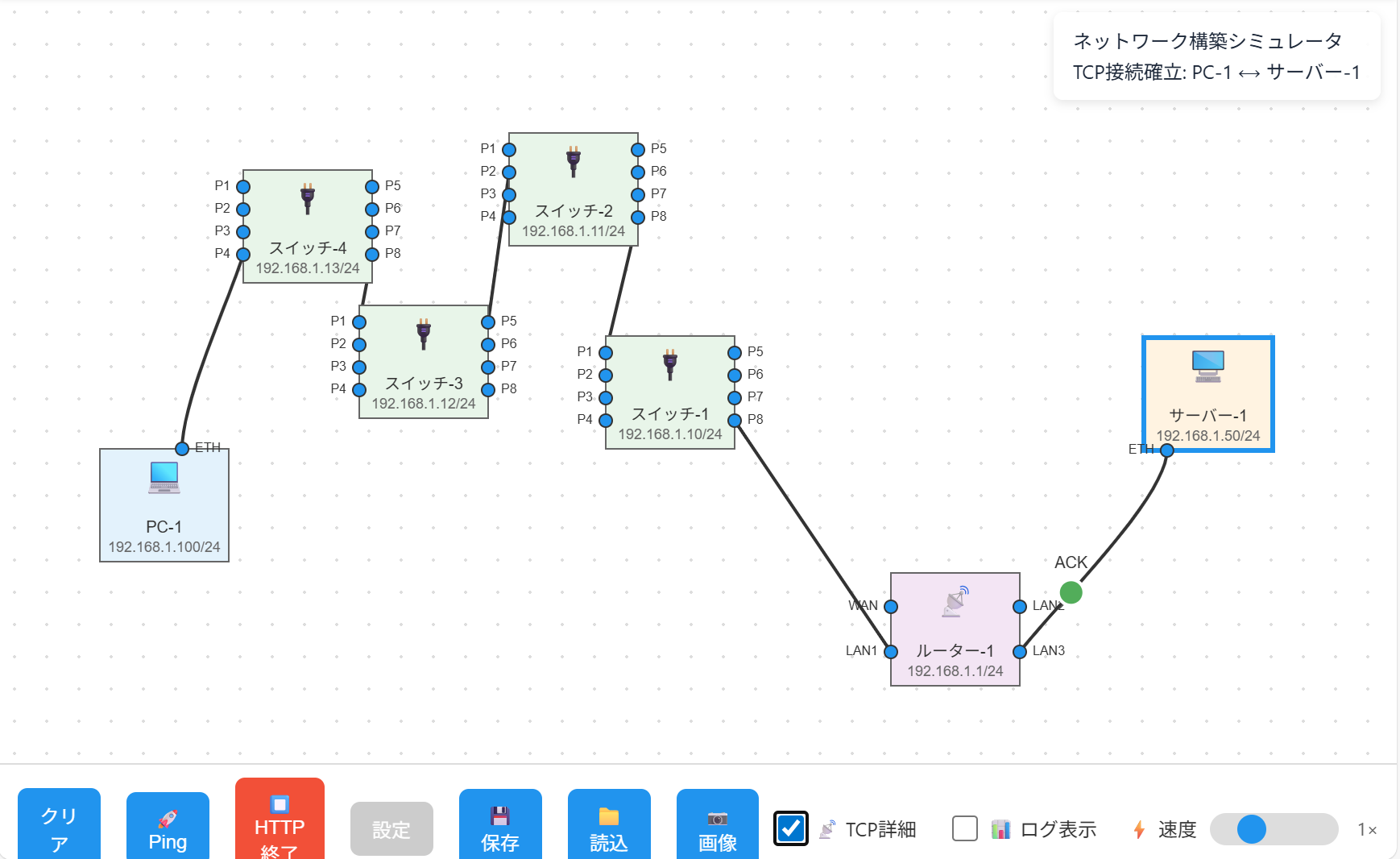Click the ETH port on サーバー-1
The image size is (1400, 859).
point(1166,450)
